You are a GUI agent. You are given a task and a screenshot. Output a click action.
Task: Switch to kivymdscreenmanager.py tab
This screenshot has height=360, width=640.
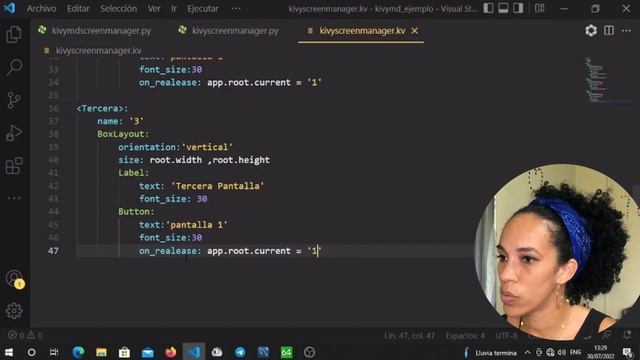tap(95, 31)
